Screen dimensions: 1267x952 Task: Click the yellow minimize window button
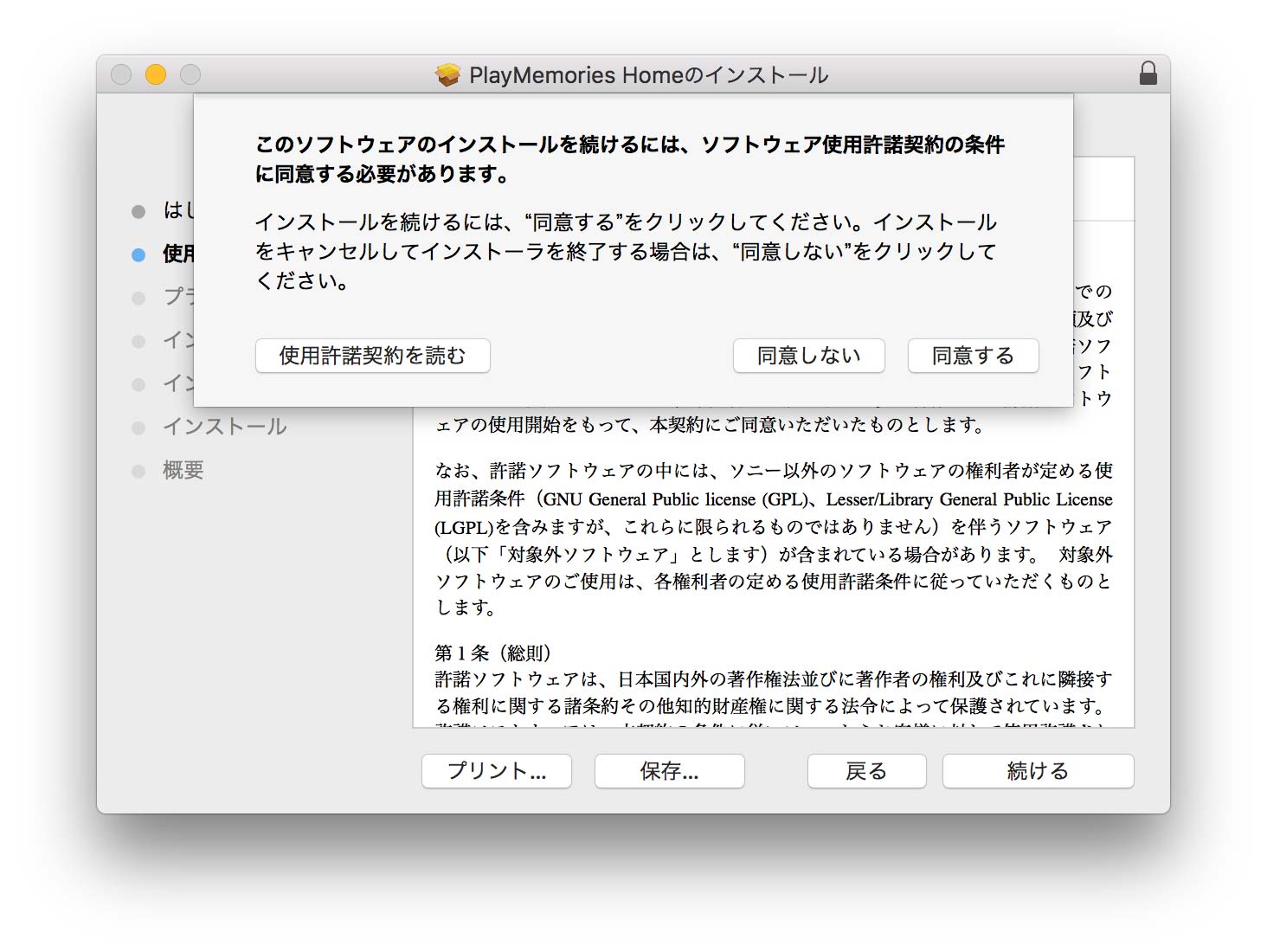[156, 74]
